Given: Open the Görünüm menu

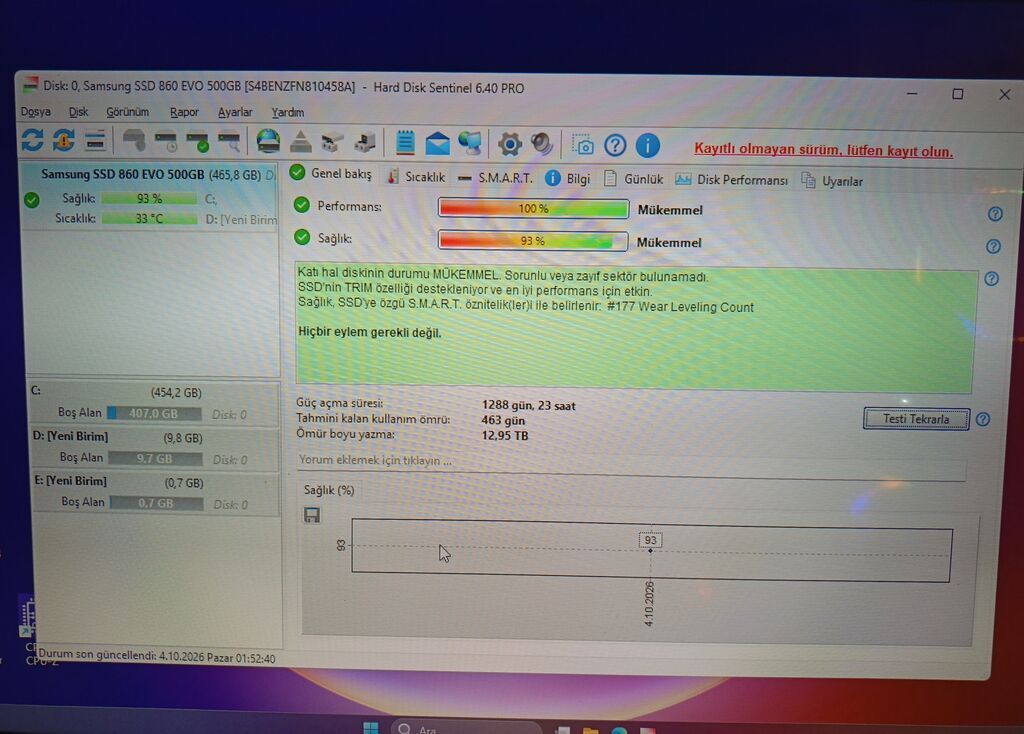Looking at the screenshot, I should click(x=127, y=112).
